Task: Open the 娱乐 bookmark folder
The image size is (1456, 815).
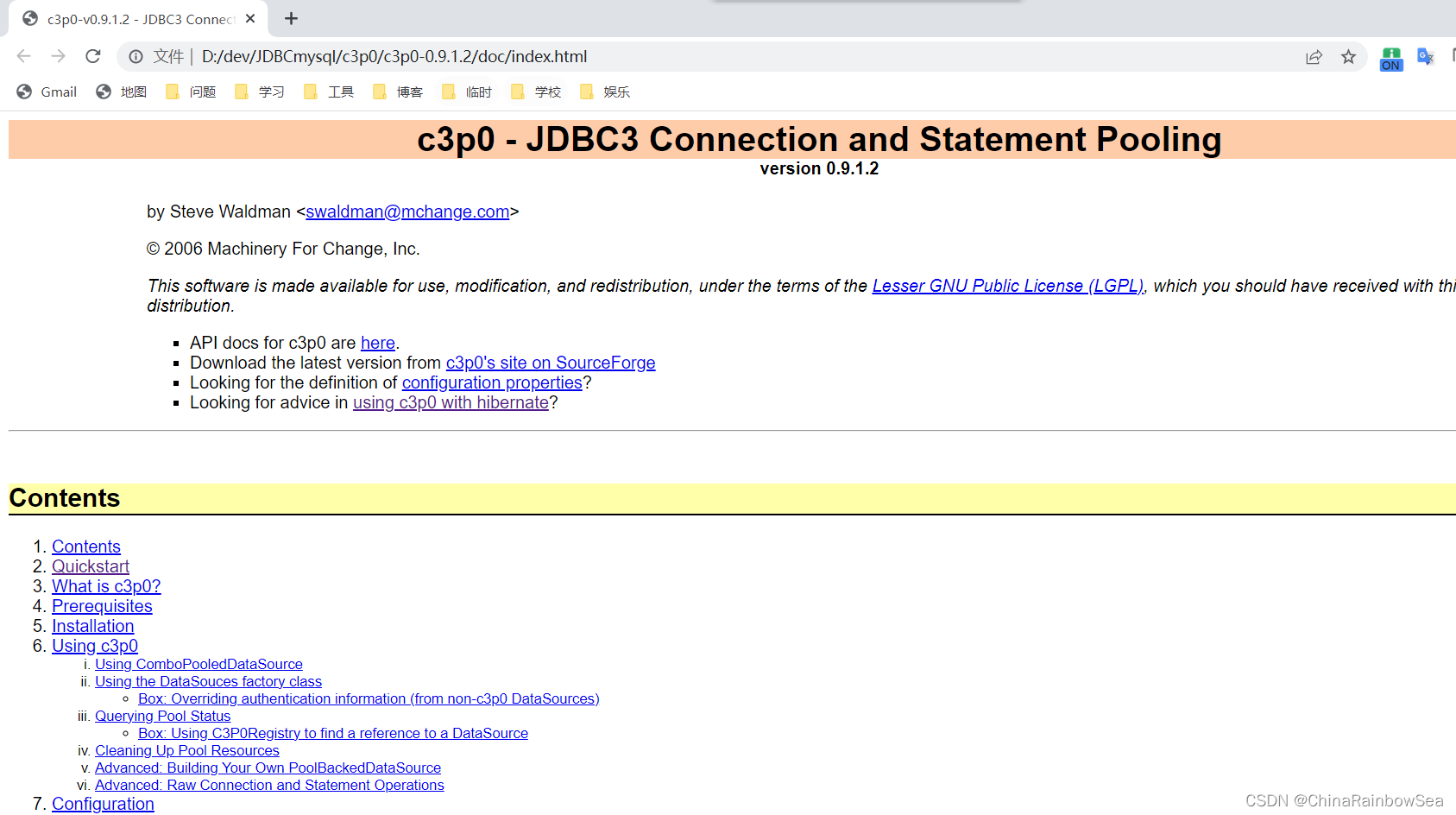Action: click(x=605, y=92)
